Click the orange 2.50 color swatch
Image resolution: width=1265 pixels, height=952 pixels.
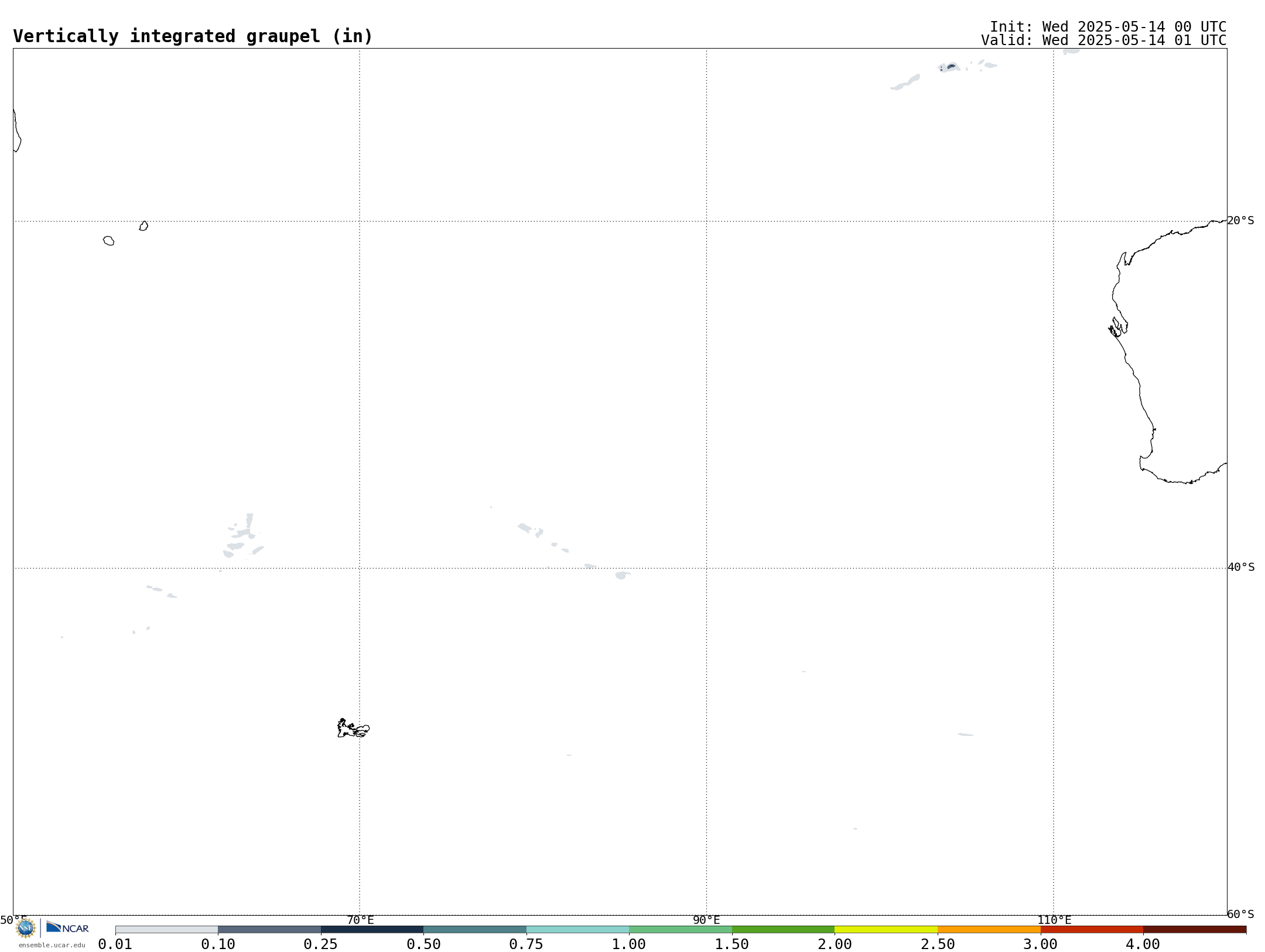coord(989,929)
